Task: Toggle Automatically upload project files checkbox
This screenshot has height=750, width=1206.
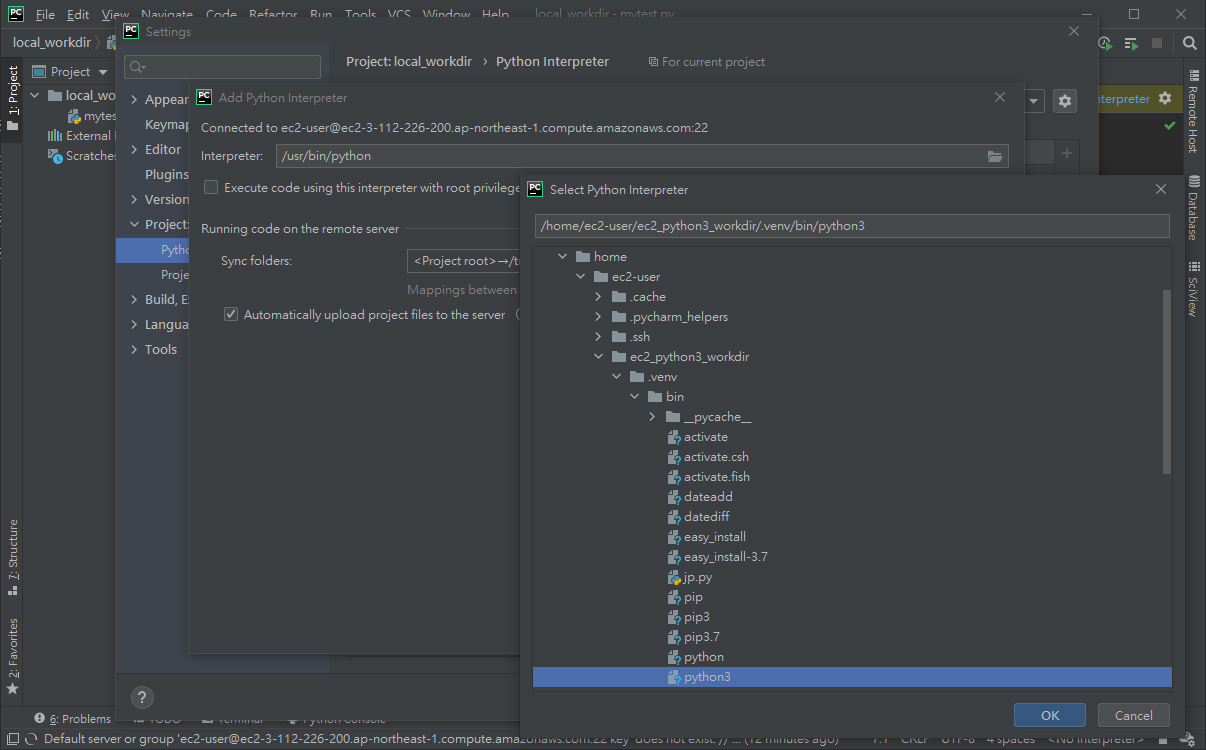Action: [x=231, y=314]
